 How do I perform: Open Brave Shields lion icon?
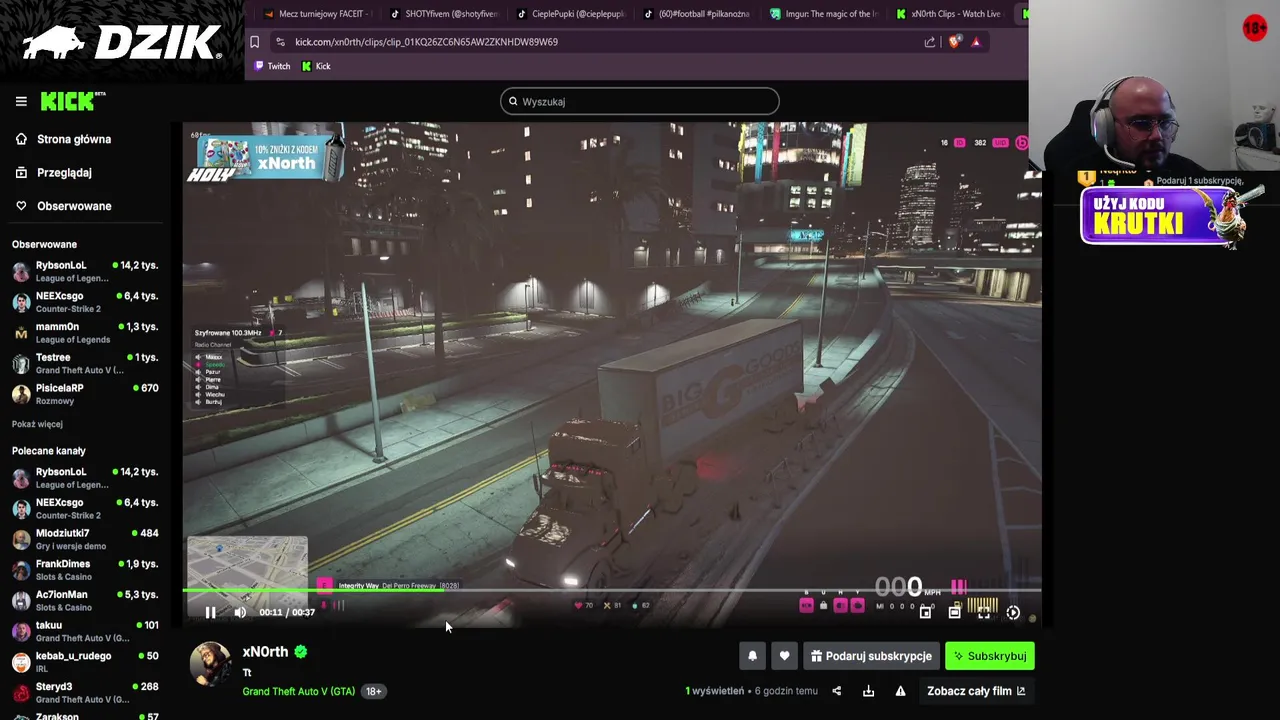click(x=954, y=42)
